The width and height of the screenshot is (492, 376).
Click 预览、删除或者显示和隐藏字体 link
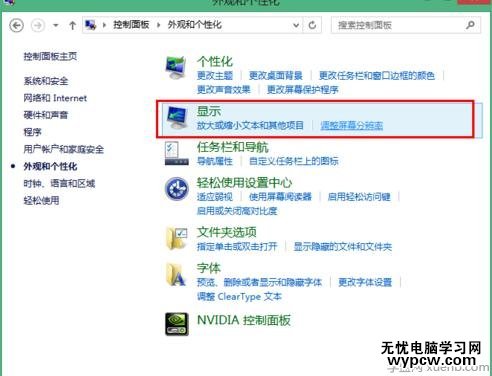pyautogui.click(x=259, y=282)
